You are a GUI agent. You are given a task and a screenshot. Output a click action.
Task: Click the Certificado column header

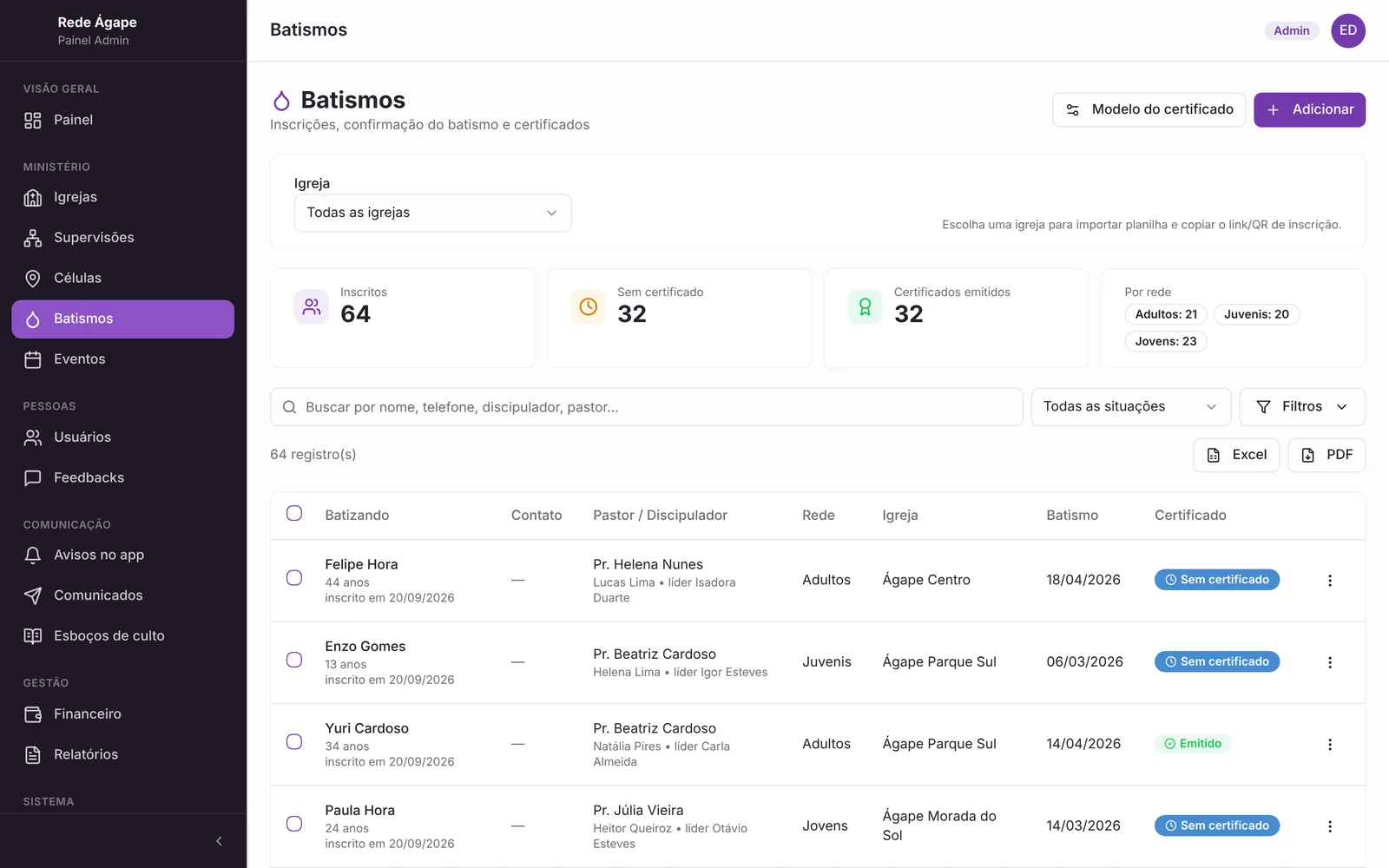pyautogui.click(x=1190, y=516)
